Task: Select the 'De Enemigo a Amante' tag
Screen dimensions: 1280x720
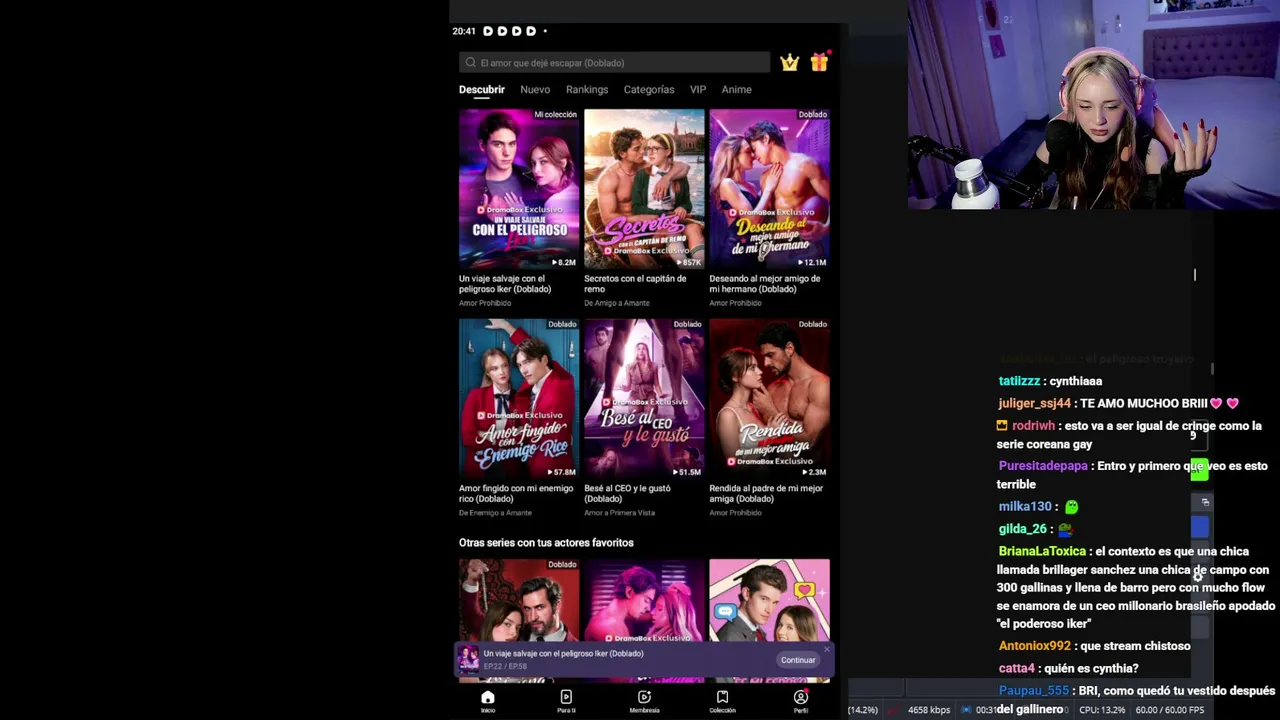Action: (495, 513)
